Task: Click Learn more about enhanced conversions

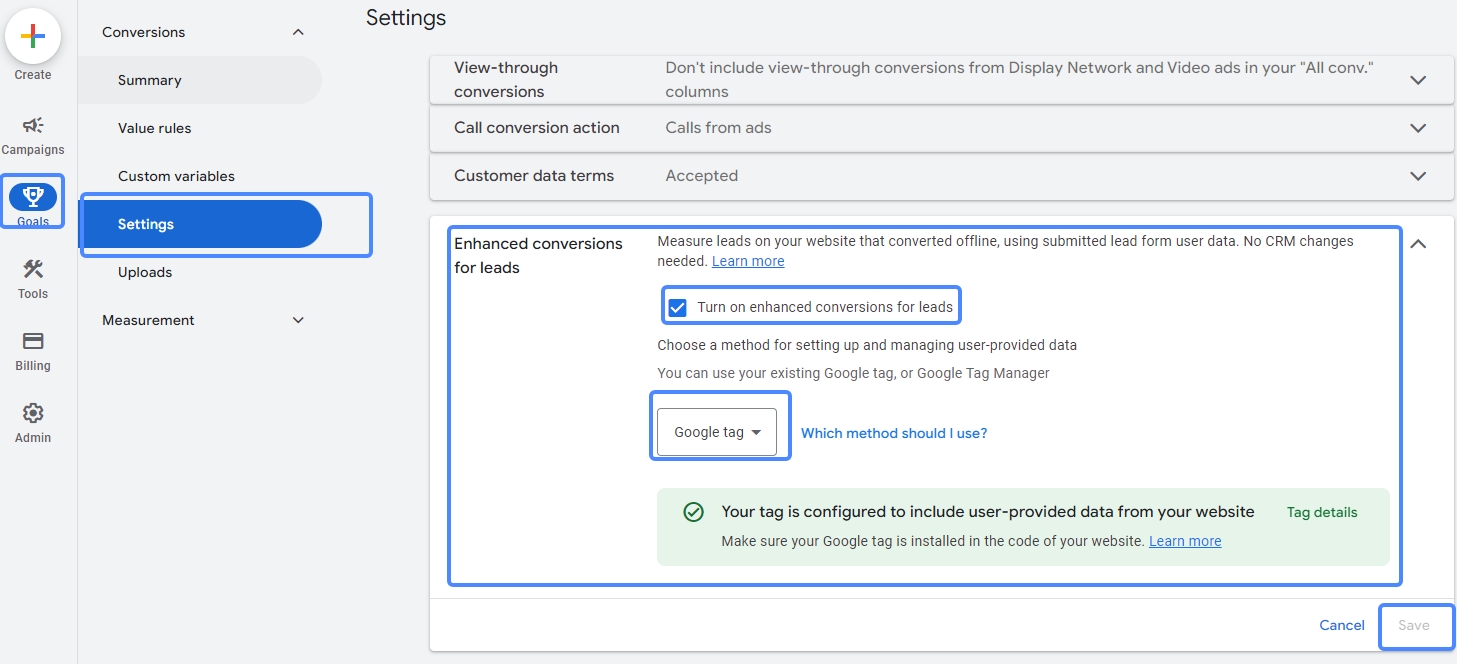Action: click(748, 261)
